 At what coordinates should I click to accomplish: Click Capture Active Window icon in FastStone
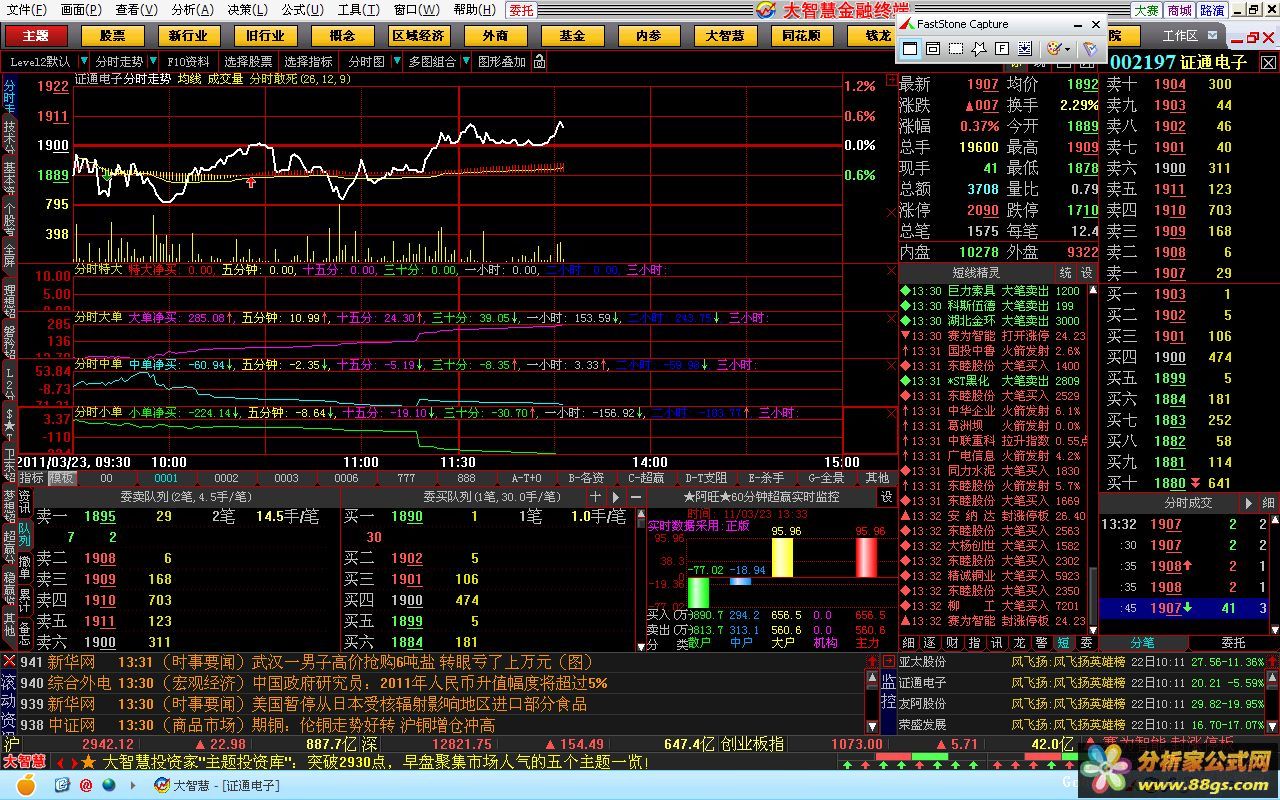pos(910,48)
